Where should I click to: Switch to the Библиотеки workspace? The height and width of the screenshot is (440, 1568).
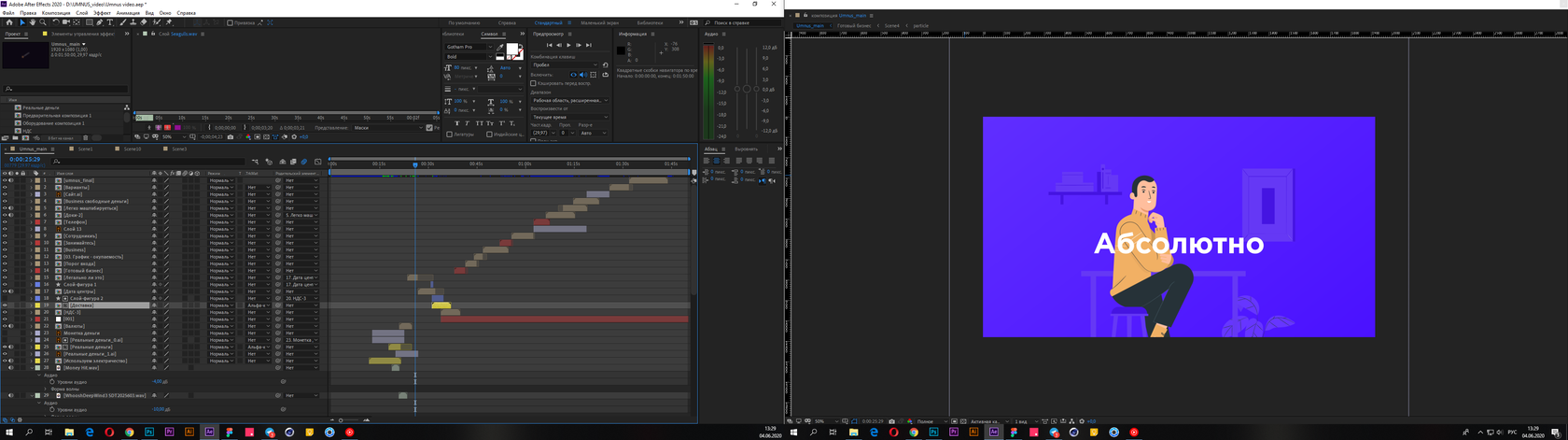650,22
